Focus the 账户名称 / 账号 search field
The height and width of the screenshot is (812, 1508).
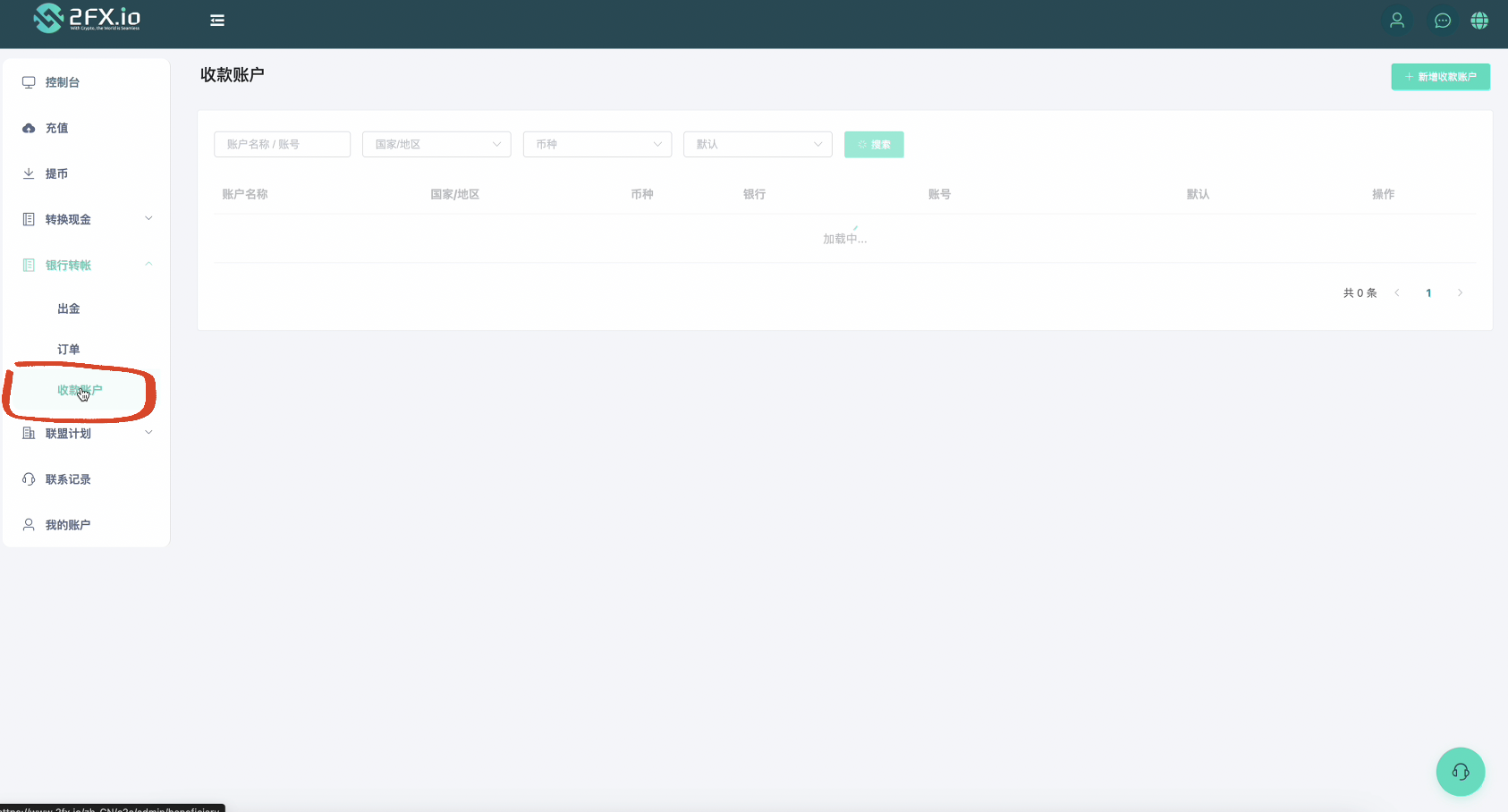pyautogui.click(x=282, y=144)
